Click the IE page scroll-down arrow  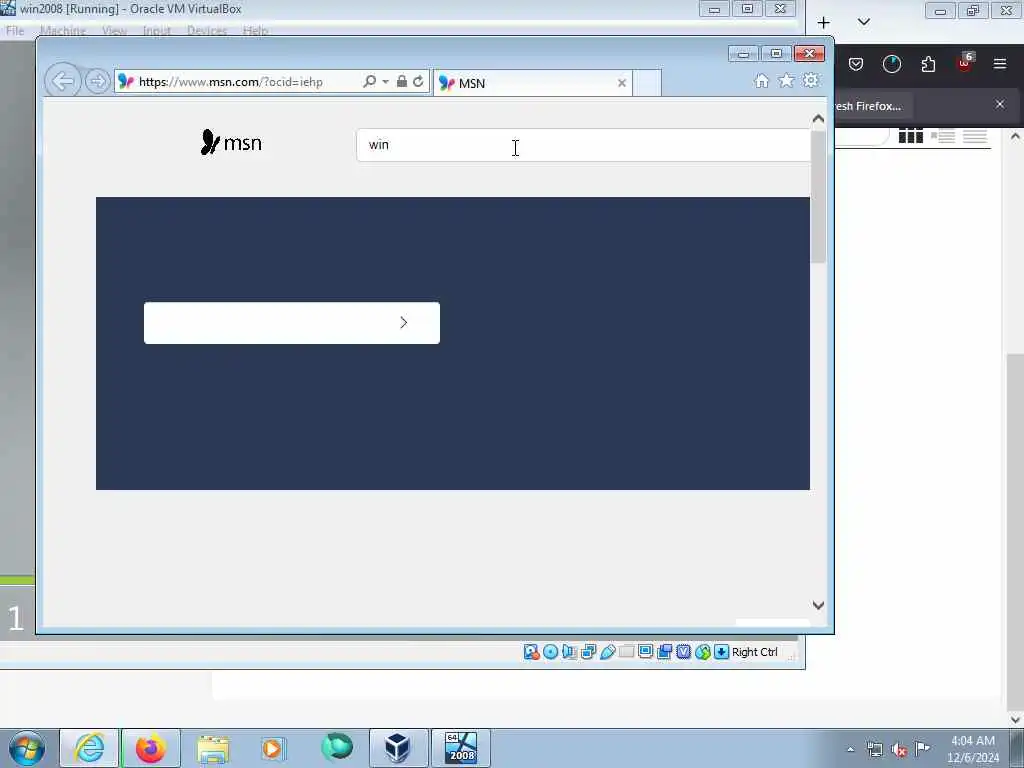tap(818, 605)
